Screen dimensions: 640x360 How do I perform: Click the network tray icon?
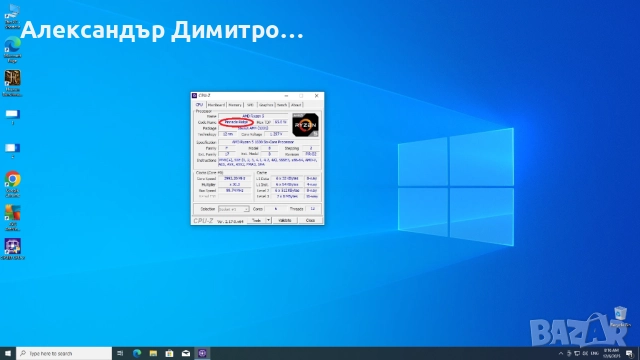(577, 353)
